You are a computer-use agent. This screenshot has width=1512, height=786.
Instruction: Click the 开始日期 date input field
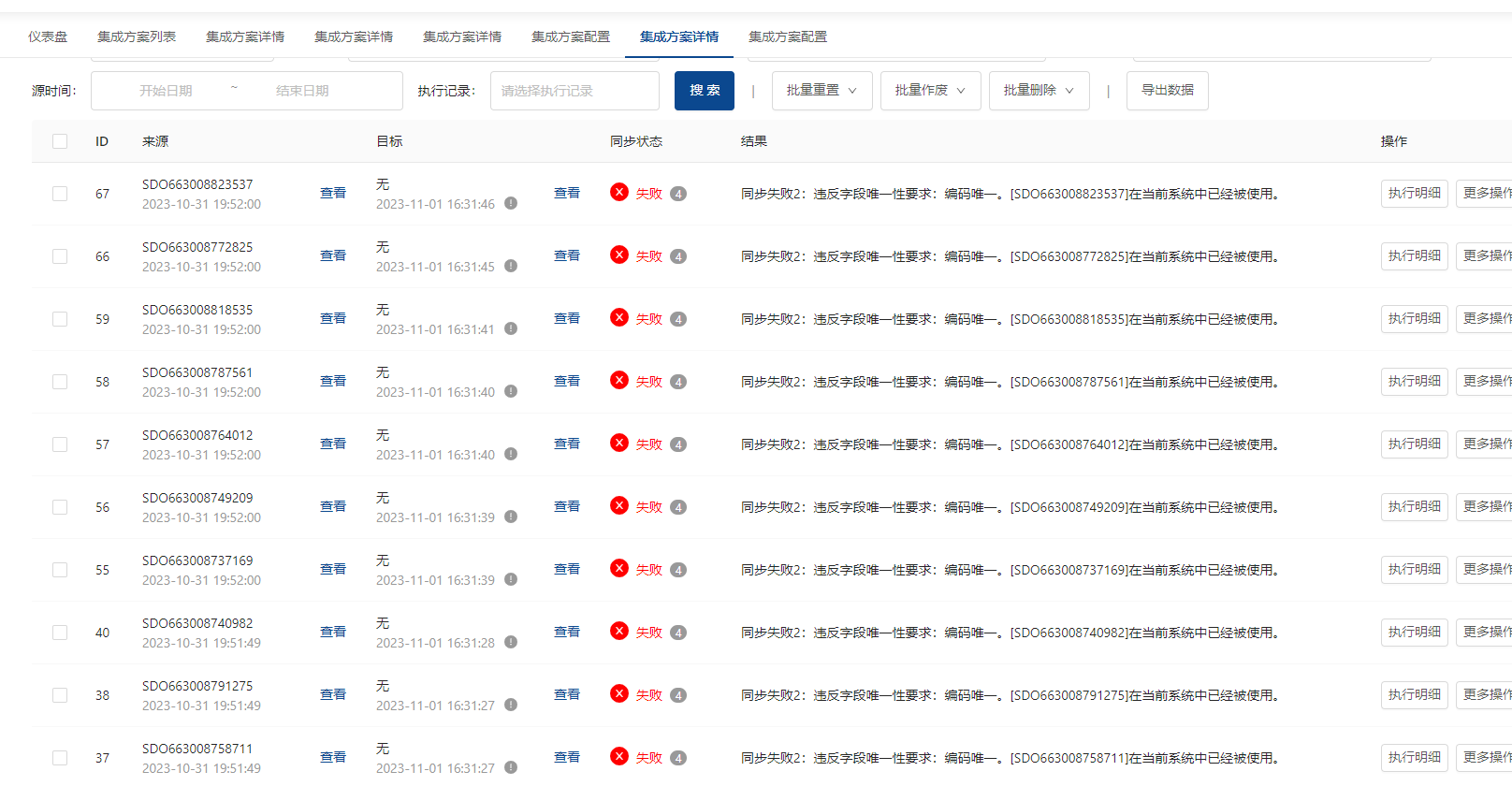[166, 91]
